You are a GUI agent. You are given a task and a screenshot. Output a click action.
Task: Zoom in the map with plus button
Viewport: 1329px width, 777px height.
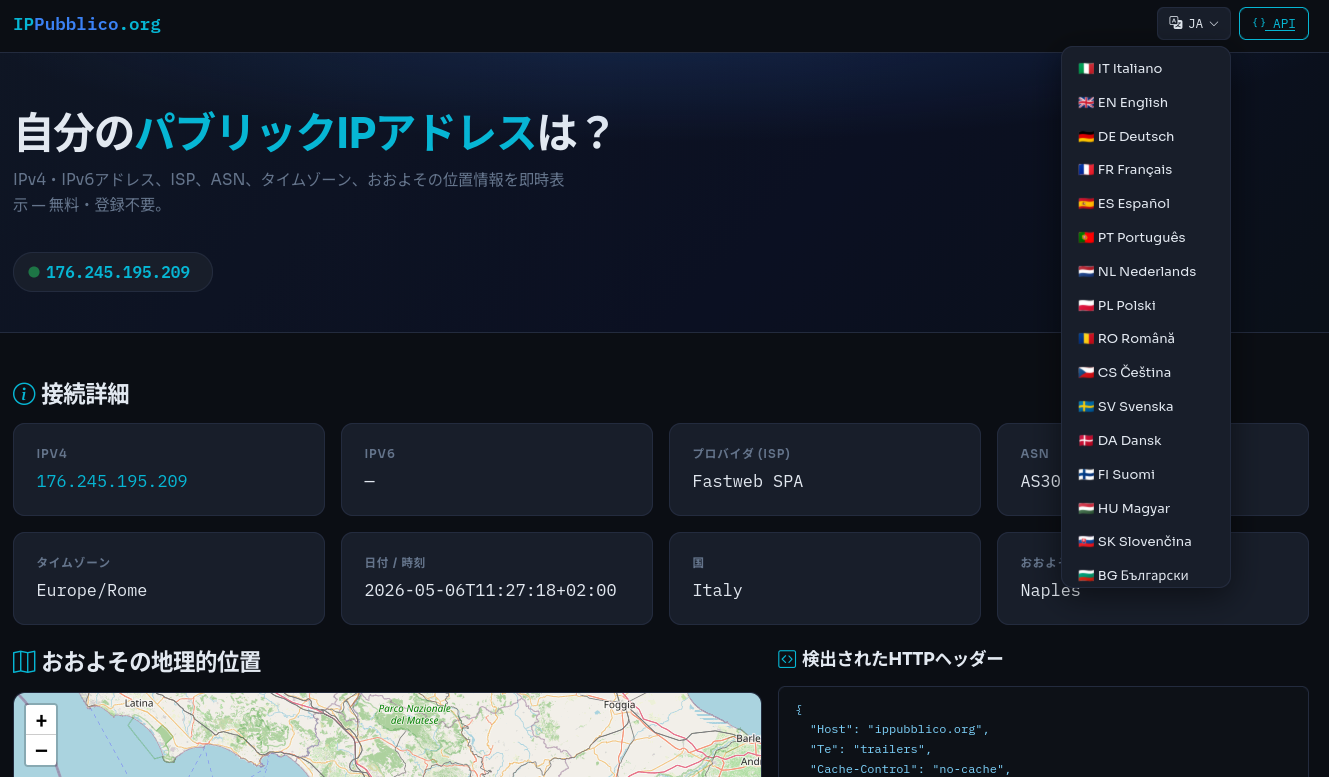pyautogui.click(x=41, y=720)
